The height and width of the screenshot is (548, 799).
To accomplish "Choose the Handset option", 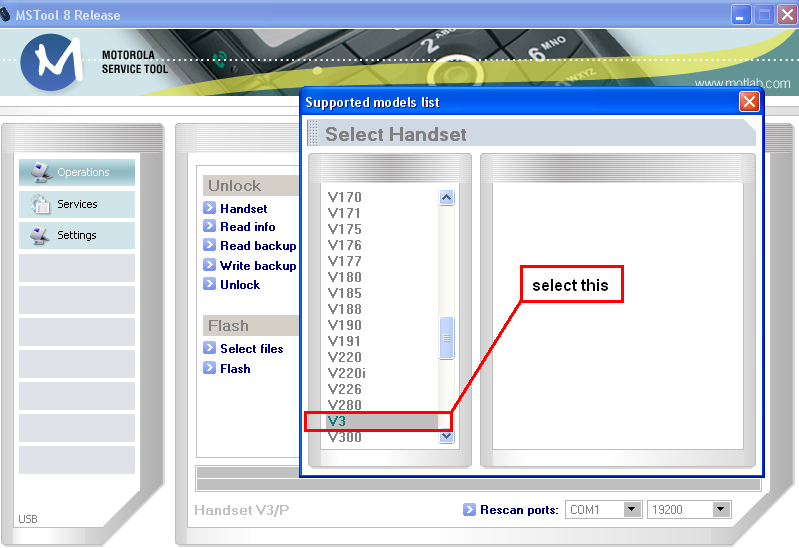I will [x=244, y=208].
